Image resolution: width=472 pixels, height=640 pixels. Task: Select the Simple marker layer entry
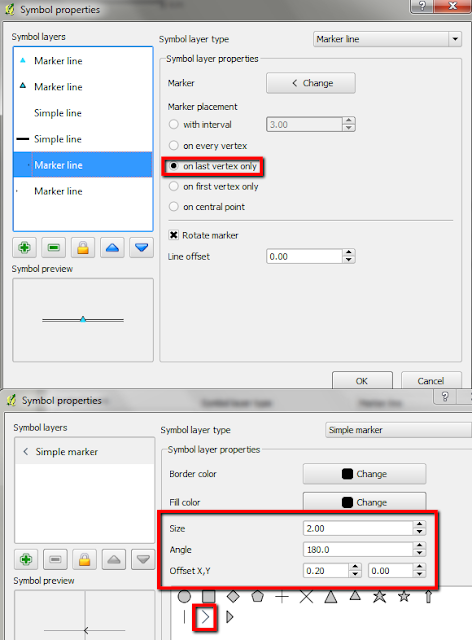(x=85, y=452)
